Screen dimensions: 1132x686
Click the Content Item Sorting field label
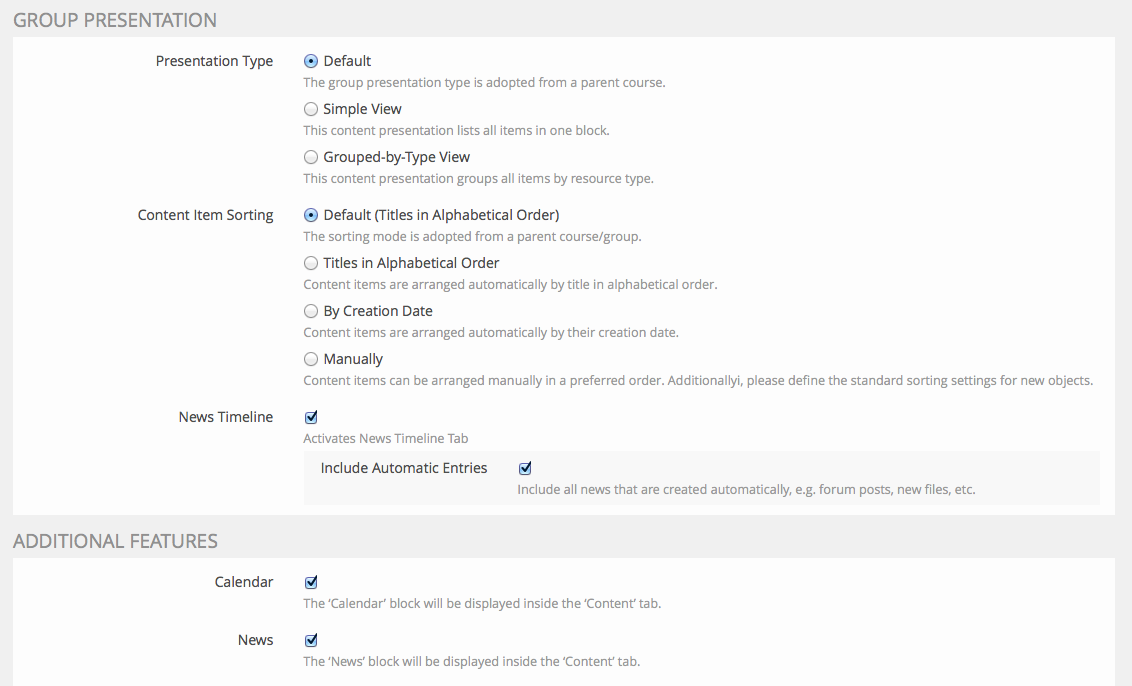tap(205, 215)
